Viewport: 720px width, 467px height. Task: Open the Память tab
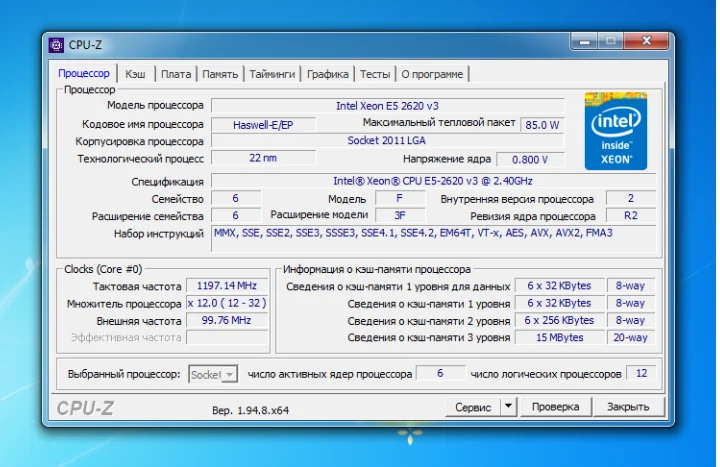pos(220,74)
